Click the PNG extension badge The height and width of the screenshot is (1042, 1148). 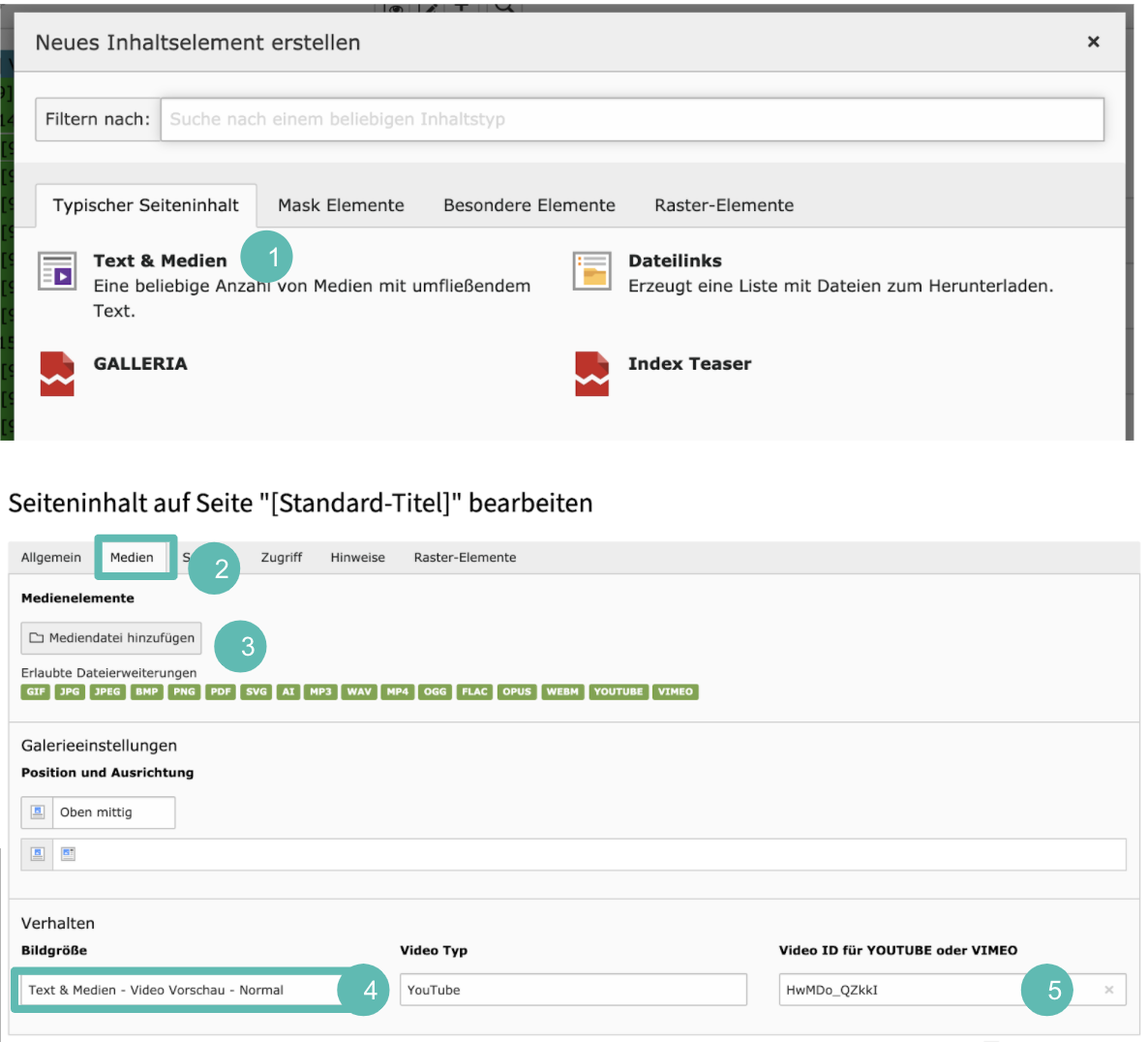pyautogui.click(x=184, y=691)
